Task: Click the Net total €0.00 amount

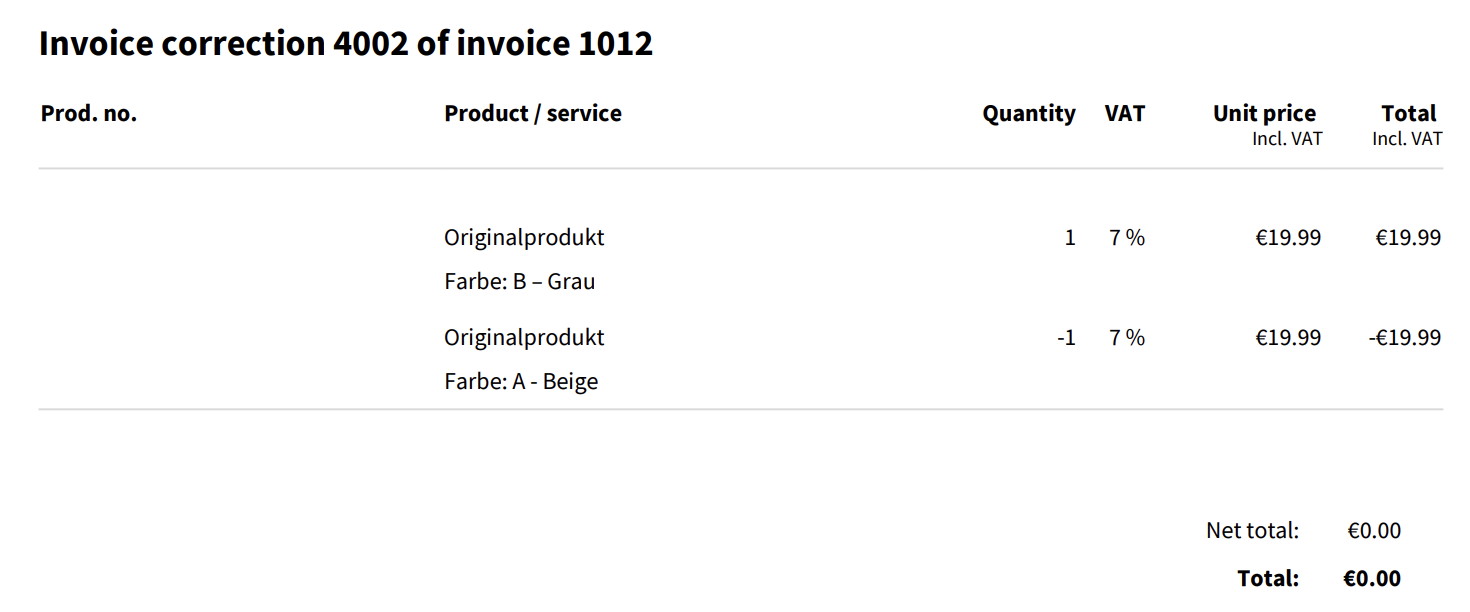Action: point(1374,531)
